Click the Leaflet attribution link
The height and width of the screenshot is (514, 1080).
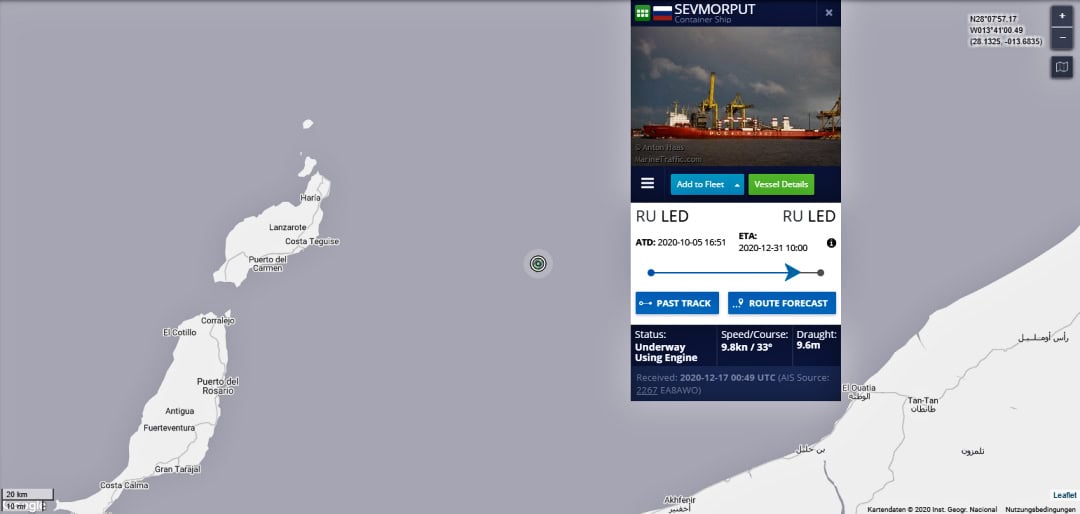[x=1064, y=495]
